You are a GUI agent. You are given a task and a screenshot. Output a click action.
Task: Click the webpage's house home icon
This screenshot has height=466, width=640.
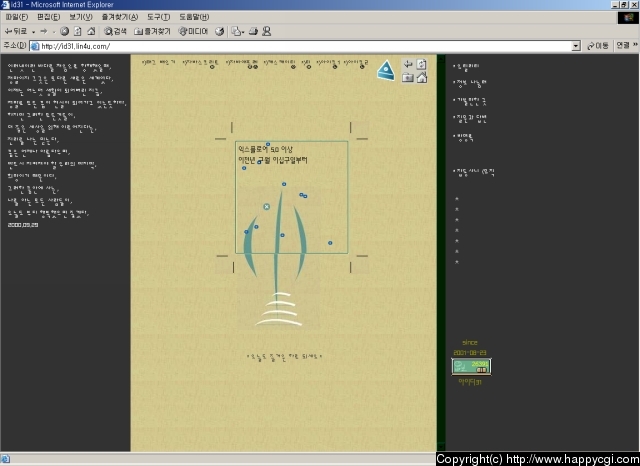[422, 77]
